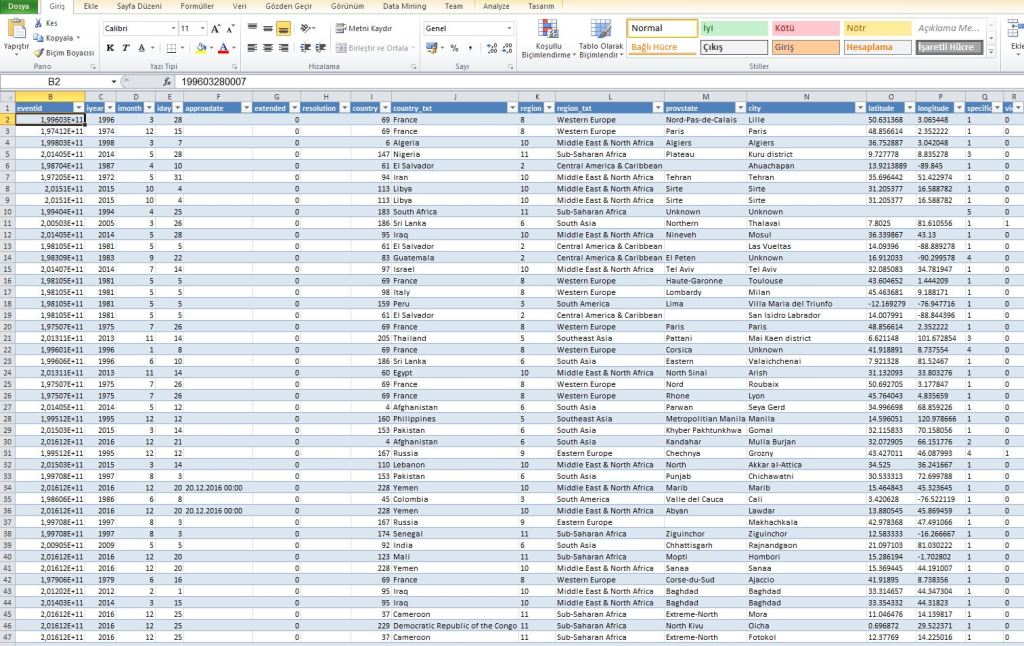Click the yellow fill color bucket
Image resolution: width=1024 pixels, height=646 pixels.
[x=200, y=48]
